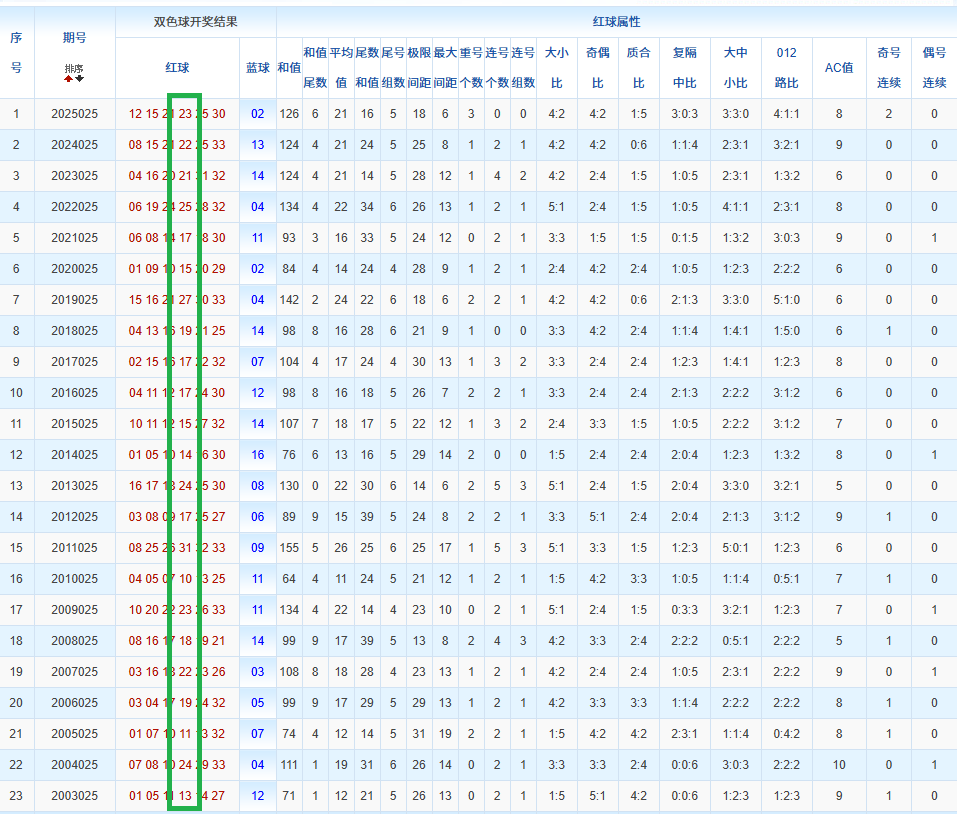Screen dimensions: 957x814
Task: Click blue ball 16 in row 2014025
Action: point(258,455)
